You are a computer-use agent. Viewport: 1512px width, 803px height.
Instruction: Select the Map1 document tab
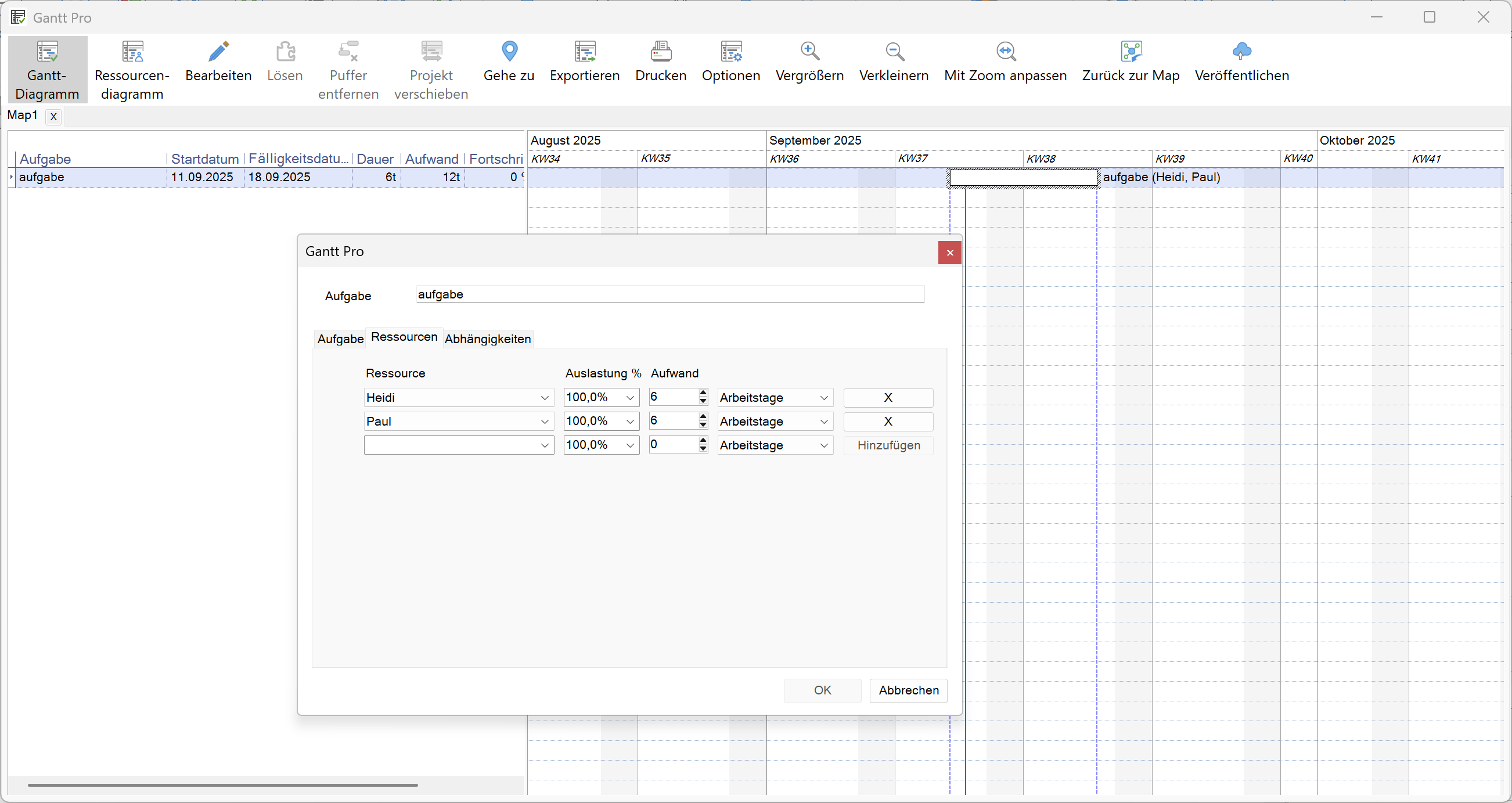[22, 115]
